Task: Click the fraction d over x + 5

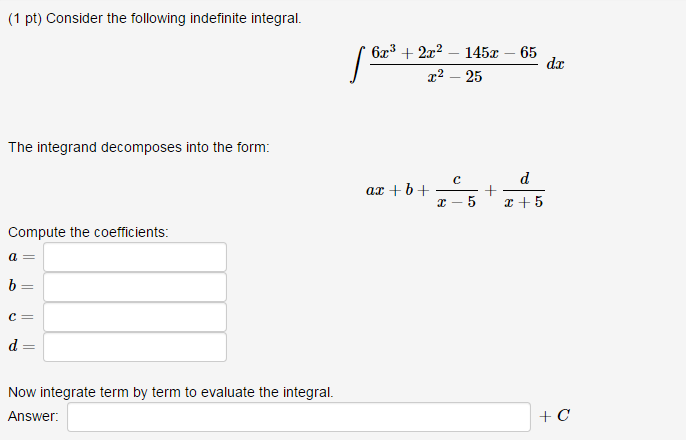Action: pos(524,190)
